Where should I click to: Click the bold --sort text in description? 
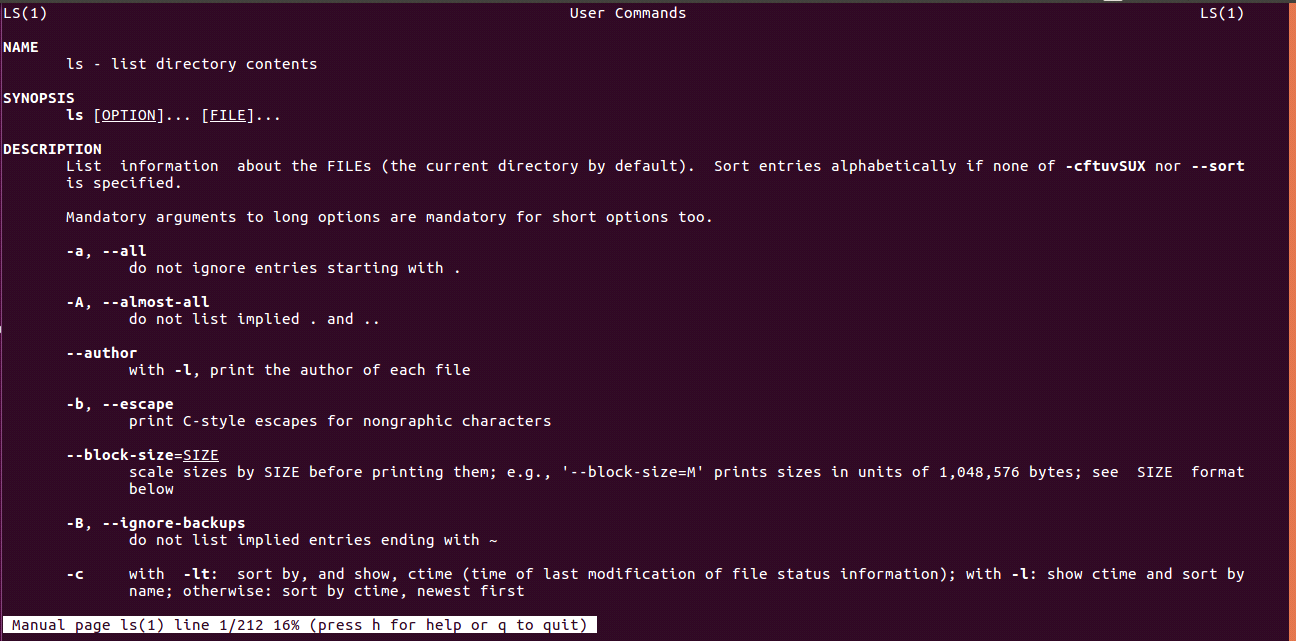click(1218, 166)
